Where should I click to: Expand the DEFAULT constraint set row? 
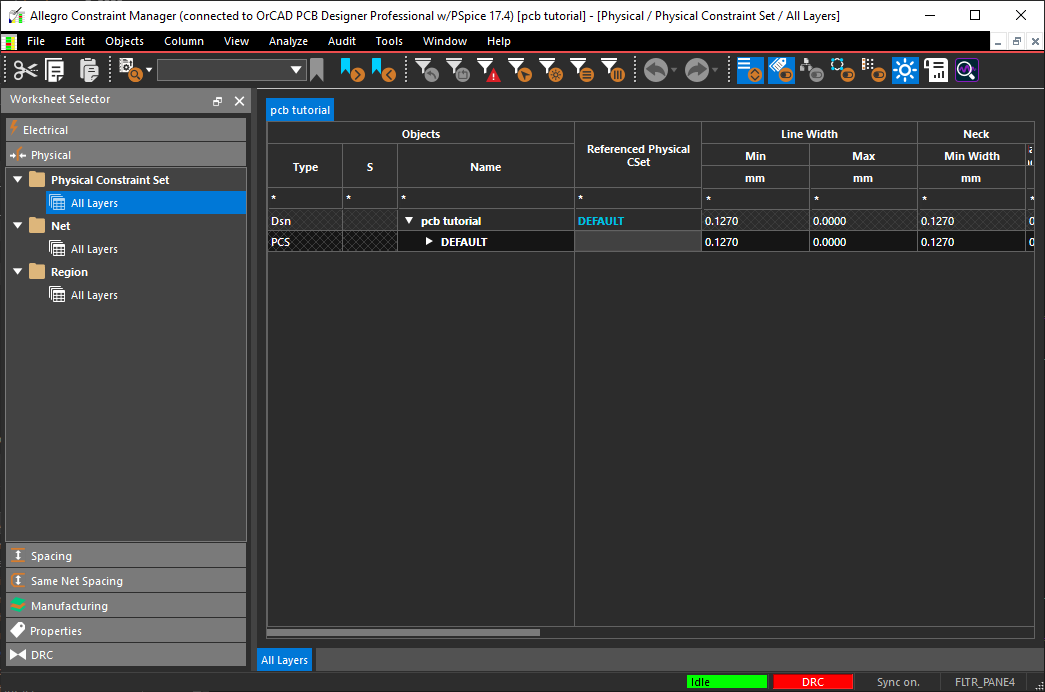point(429,242)
